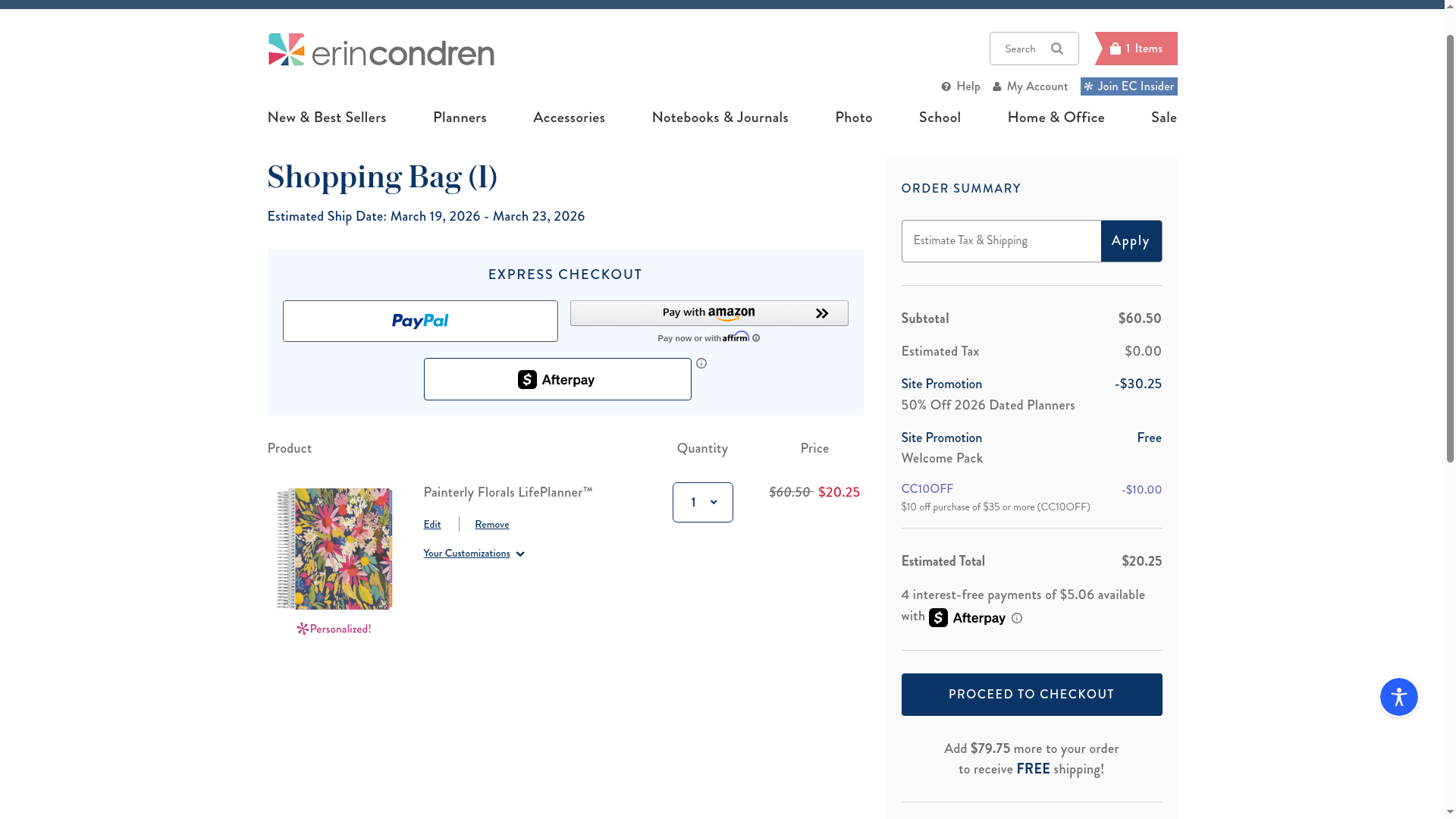Remove the Painterly Florals LifePlanner
Viewport: 1456px width, 819px height.
click(491, 525)
